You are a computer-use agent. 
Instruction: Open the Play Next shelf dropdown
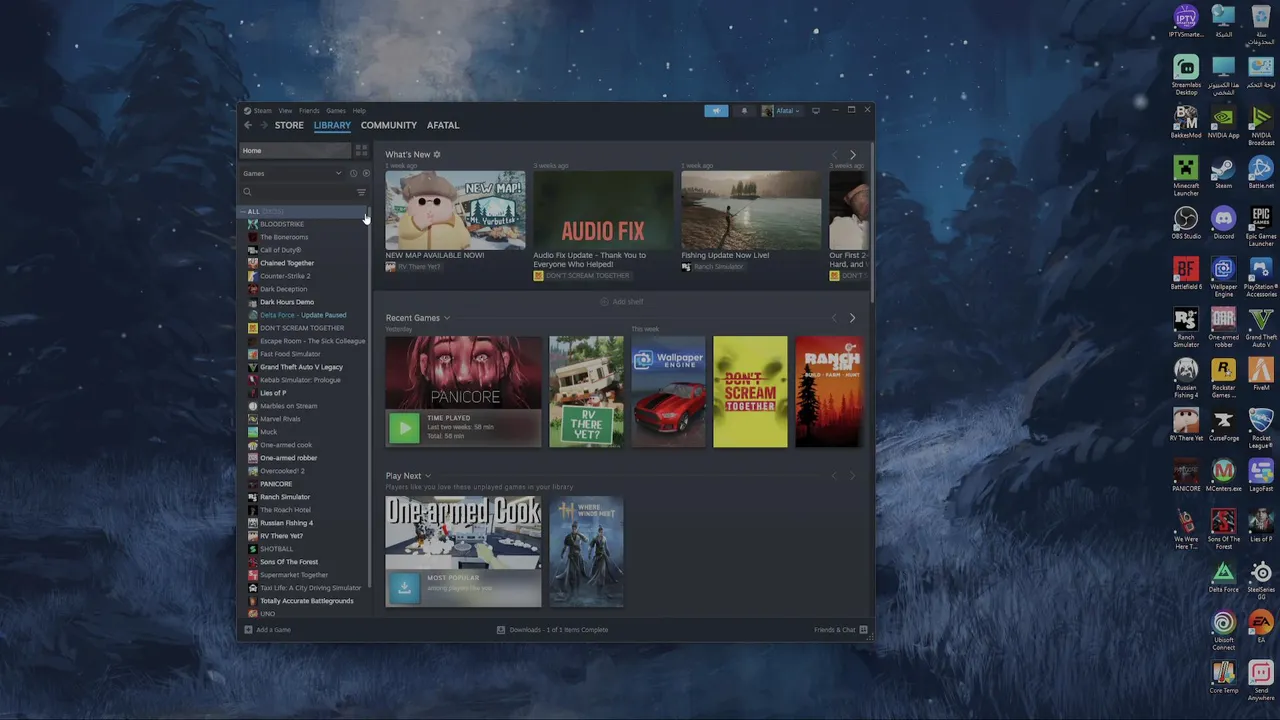[x=427, y=476]
